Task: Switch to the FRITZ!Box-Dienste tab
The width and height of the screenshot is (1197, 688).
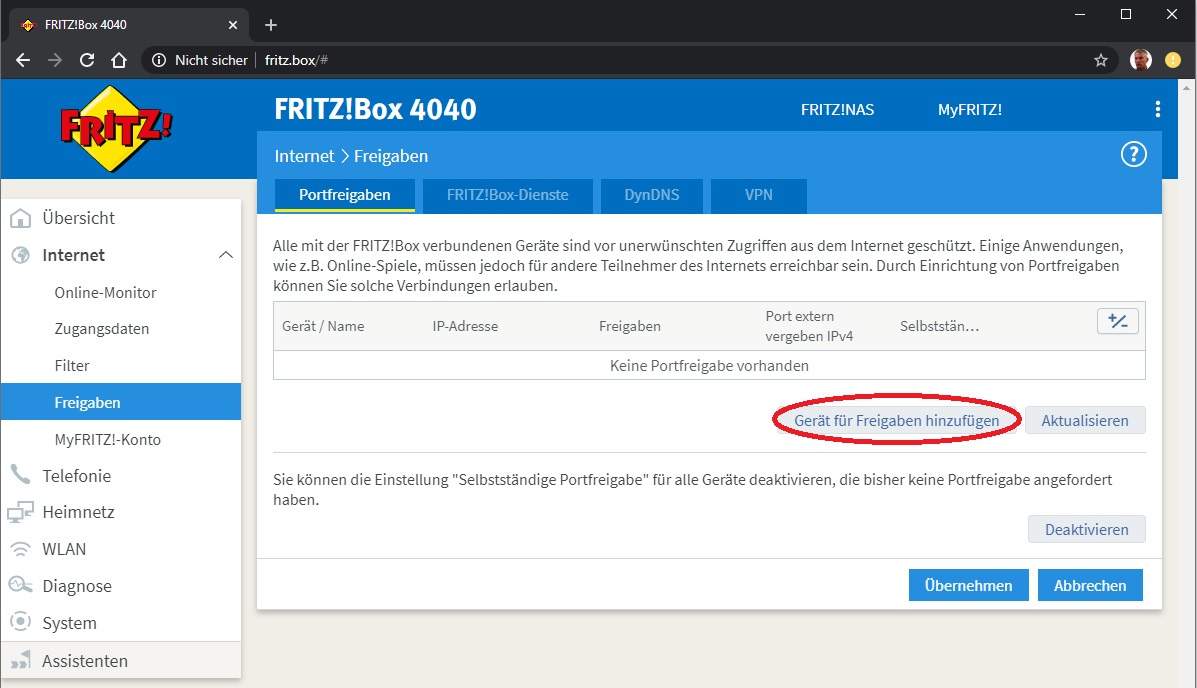Action: [x=508, y=195]
